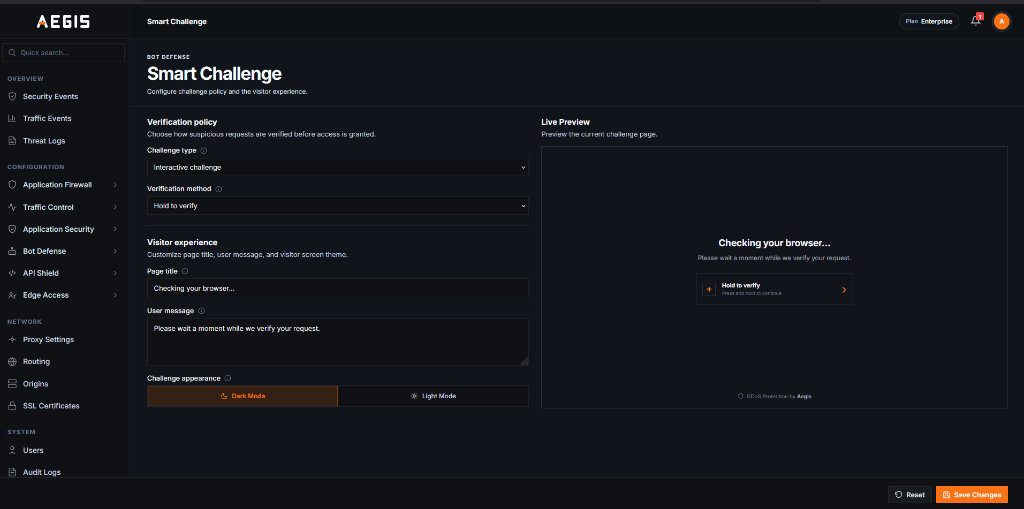
Task: Expand Edge Access chevron
Action: [x=115, y=295]
